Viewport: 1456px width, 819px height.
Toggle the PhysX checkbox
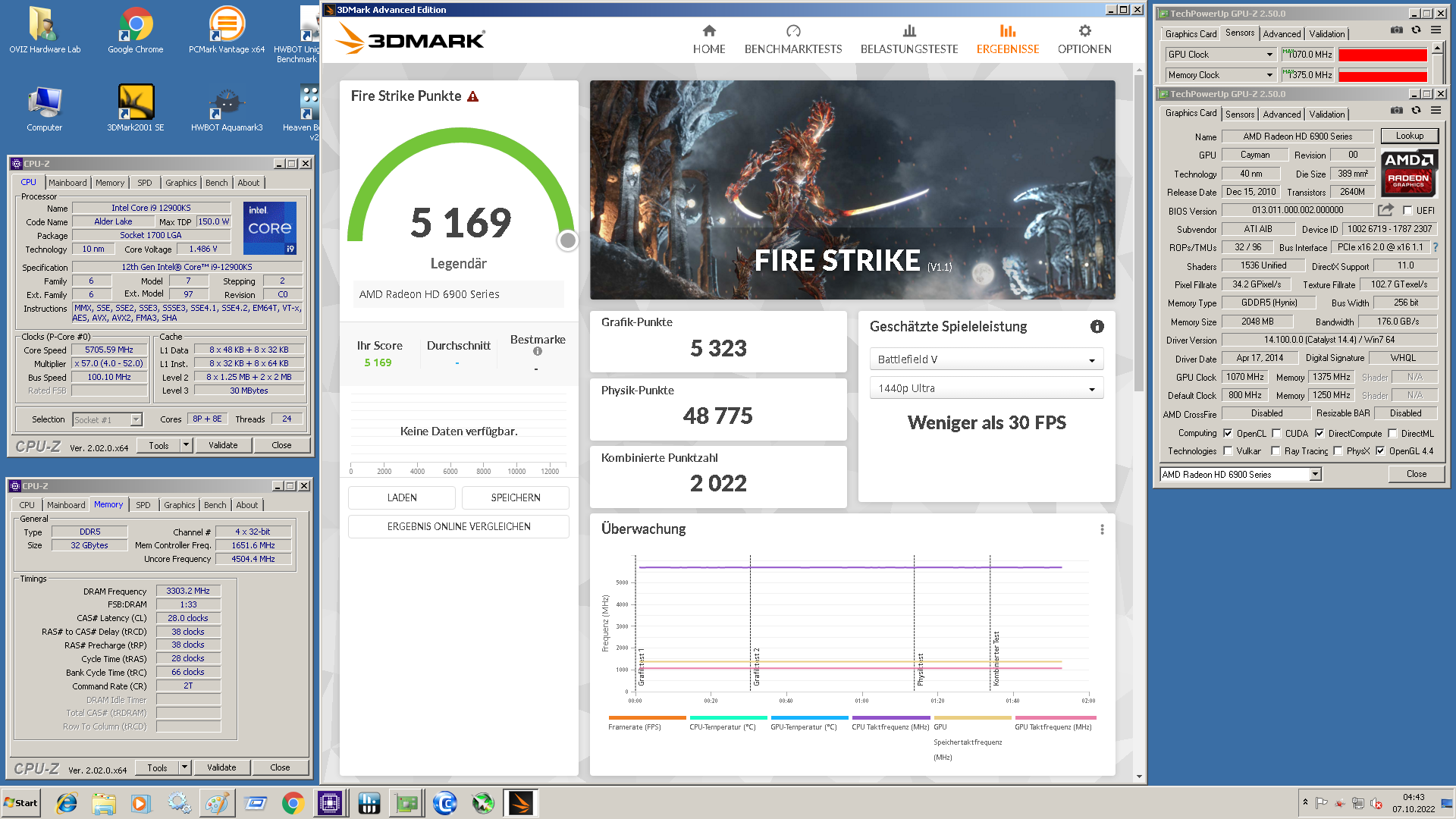tap(1338, 451)
